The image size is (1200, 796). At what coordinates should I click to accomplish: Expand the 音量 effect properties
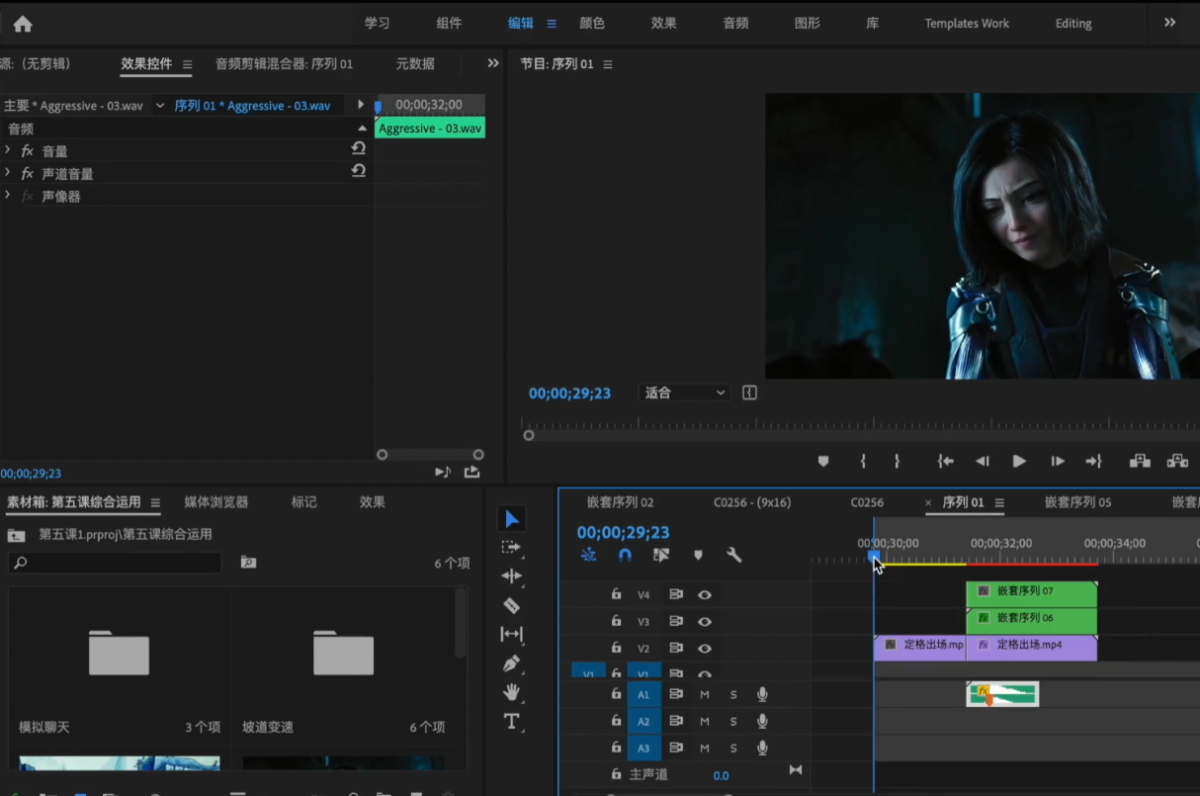coord(8,150)
